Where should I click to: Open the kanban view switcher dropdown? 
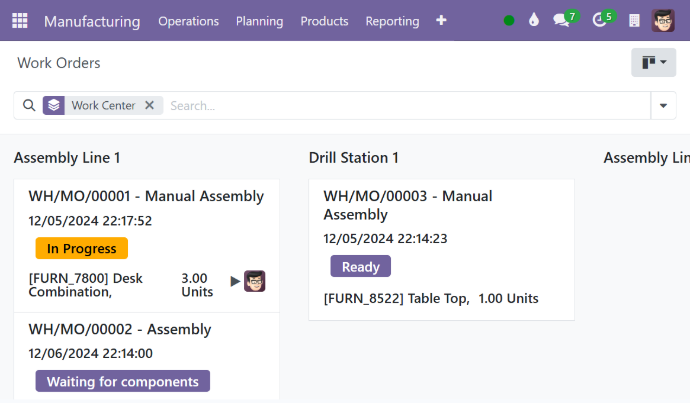click(x=654, y=63)
